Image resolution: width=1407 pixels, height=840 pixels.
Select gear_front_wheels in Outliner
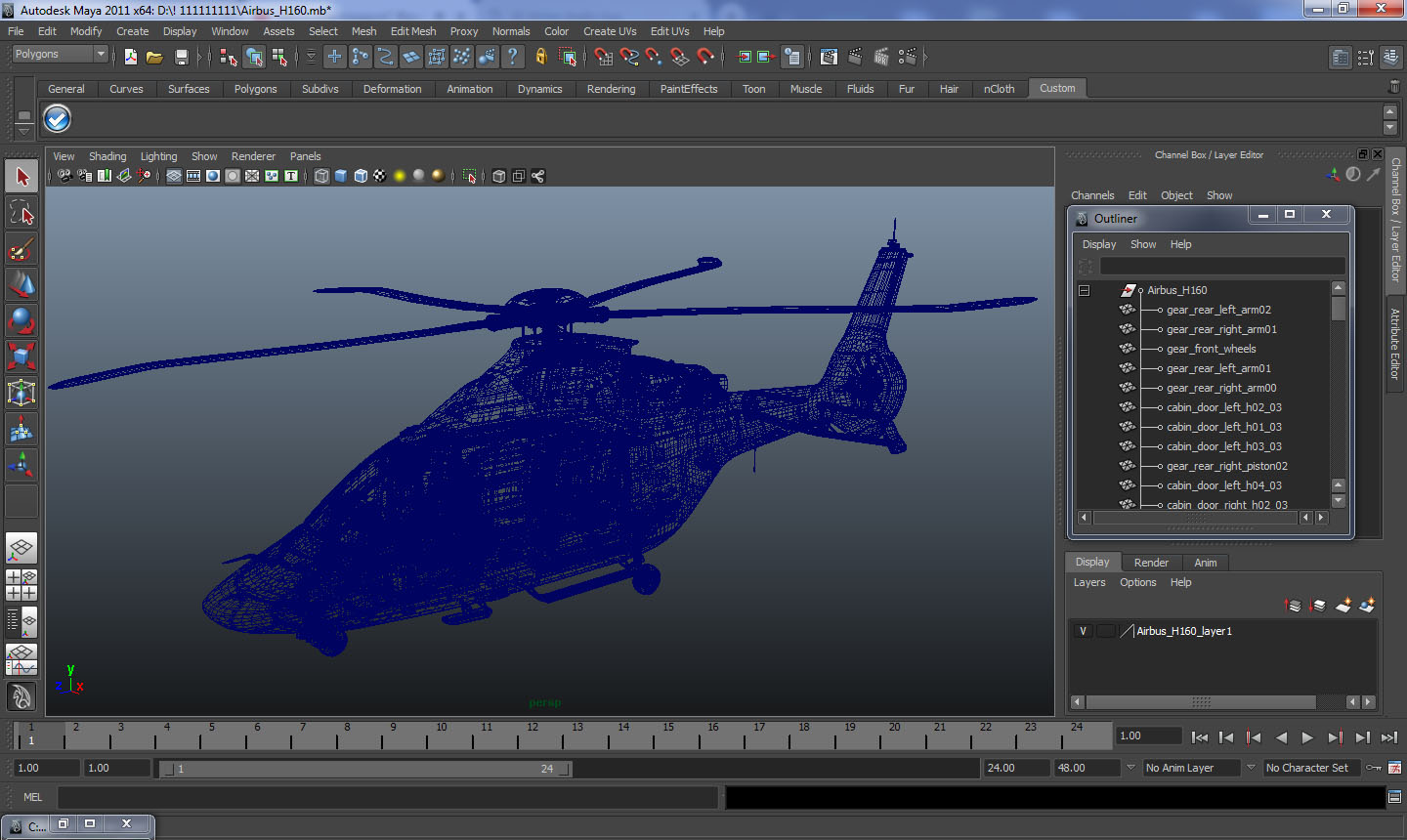1211,349
